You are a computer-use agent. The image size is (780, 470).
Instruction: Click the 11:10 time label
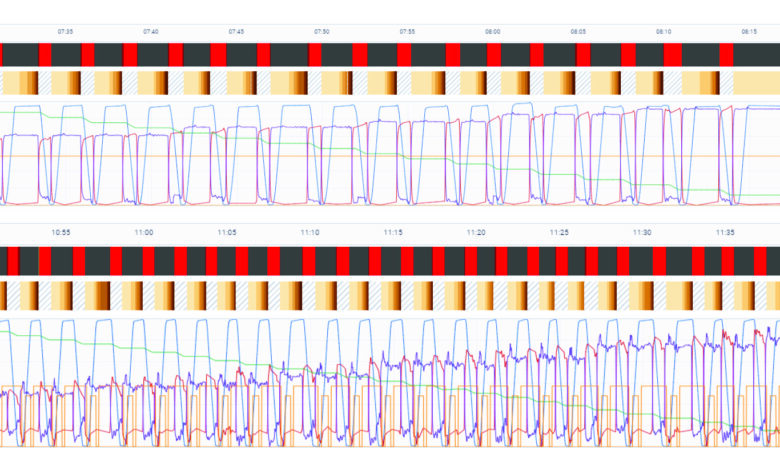(310, 232)
